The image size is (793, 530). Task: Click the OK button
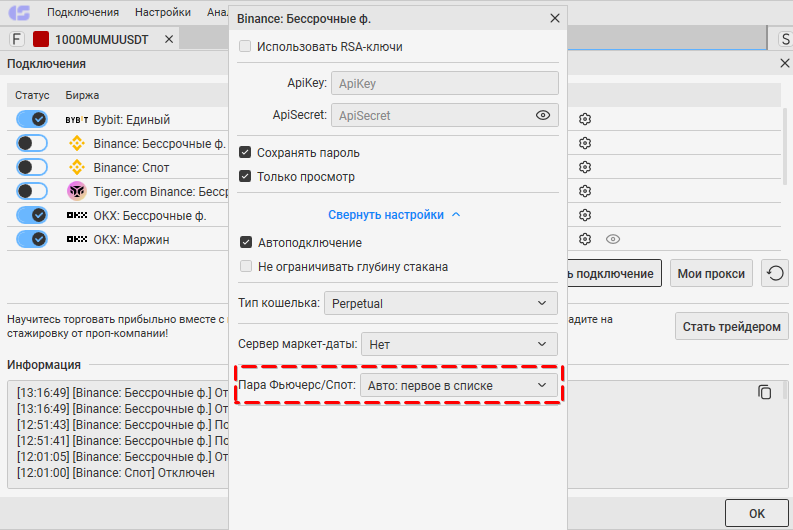(757, 513)
